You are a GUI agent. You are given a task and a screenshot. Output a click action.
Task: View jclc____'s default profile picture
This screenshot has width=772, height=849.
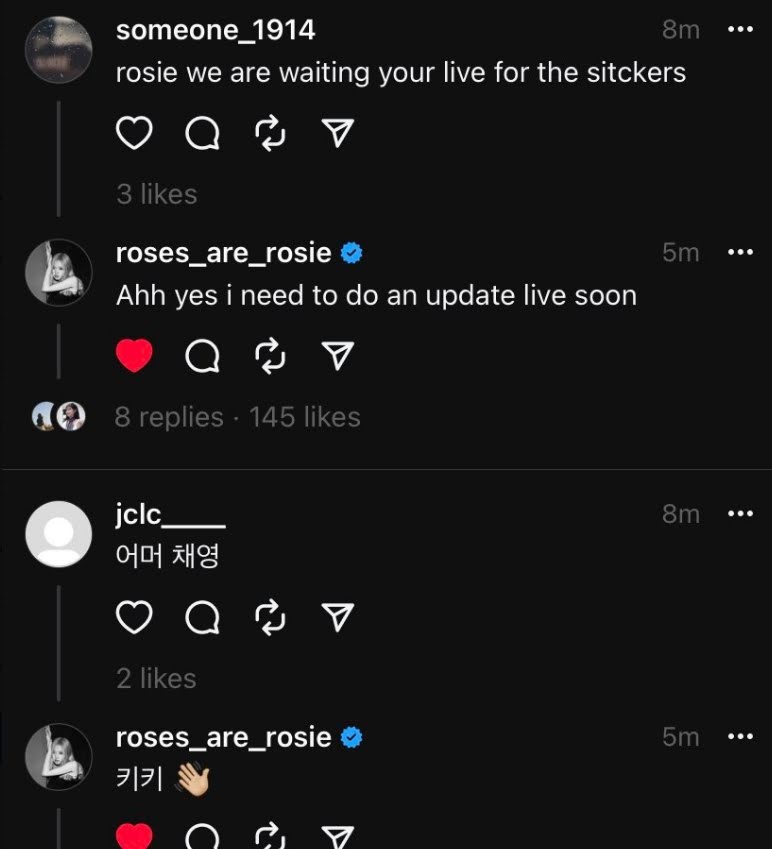click(x=58, y=534)
